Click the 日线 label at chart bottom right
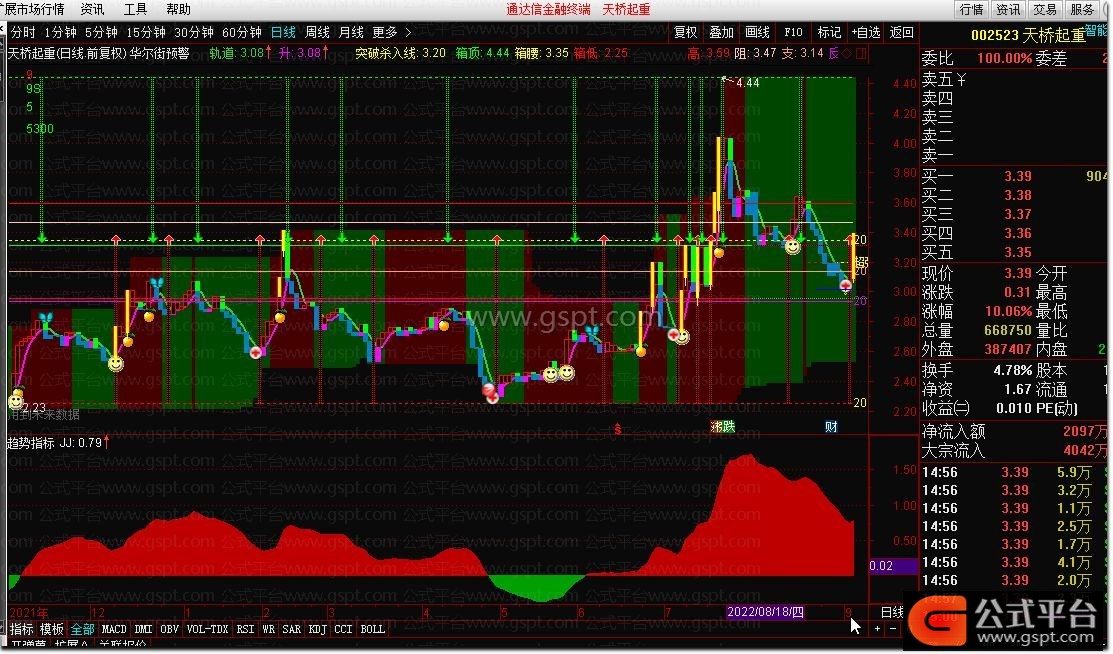 [x=892, y=612]
